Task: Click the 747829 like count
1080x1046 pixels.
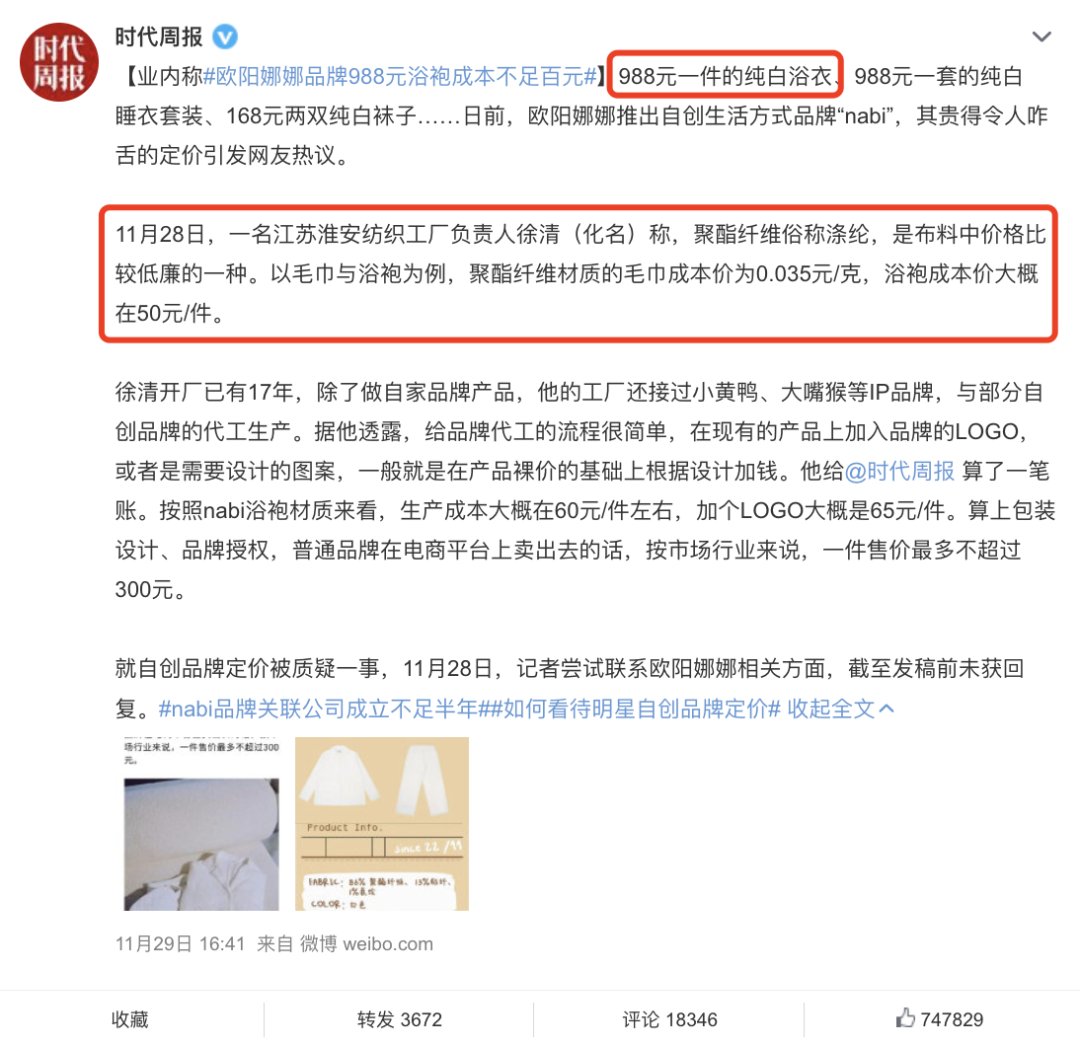Action: click(952, 1019)
